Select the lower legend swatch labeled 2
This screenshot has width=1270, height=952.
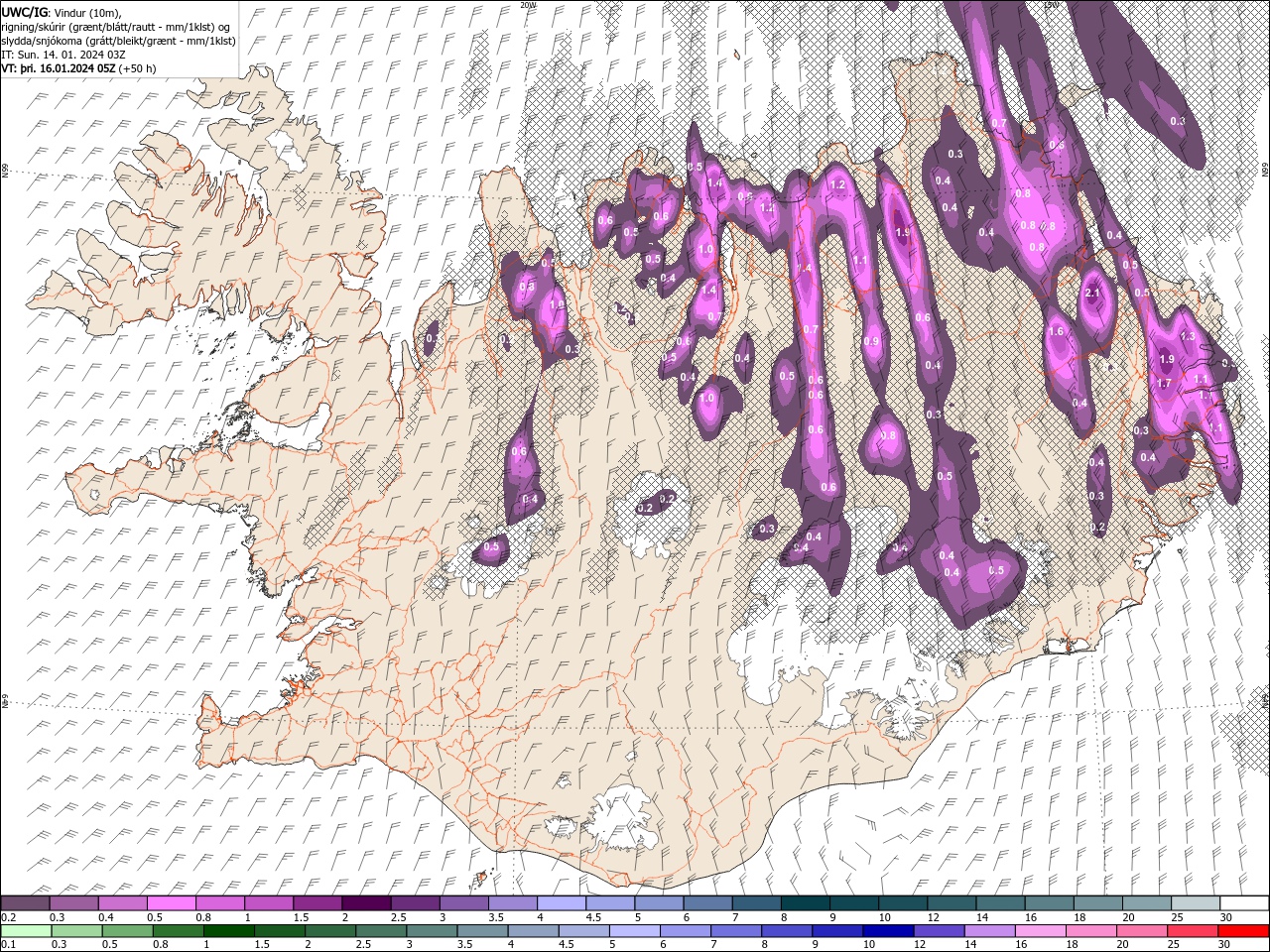tap(330, 931)
